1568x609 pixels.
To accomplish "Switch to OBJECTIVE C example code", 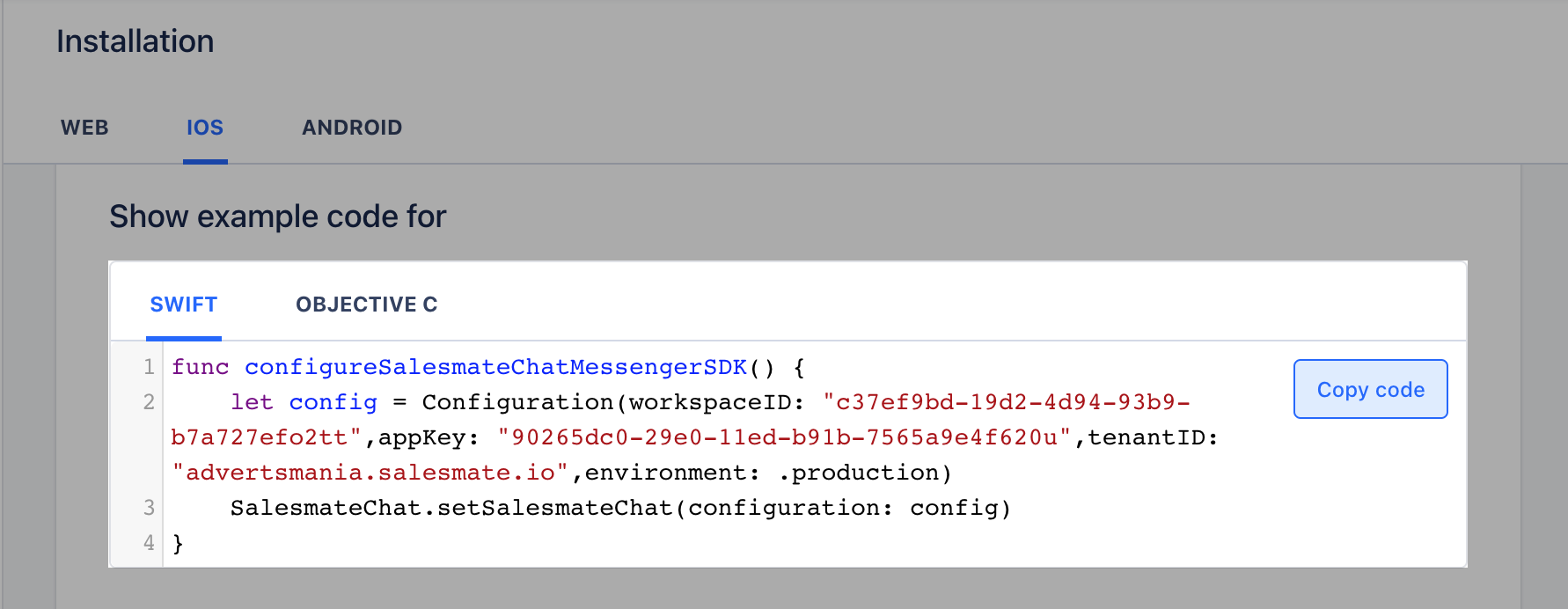I will tap(366, 304).
